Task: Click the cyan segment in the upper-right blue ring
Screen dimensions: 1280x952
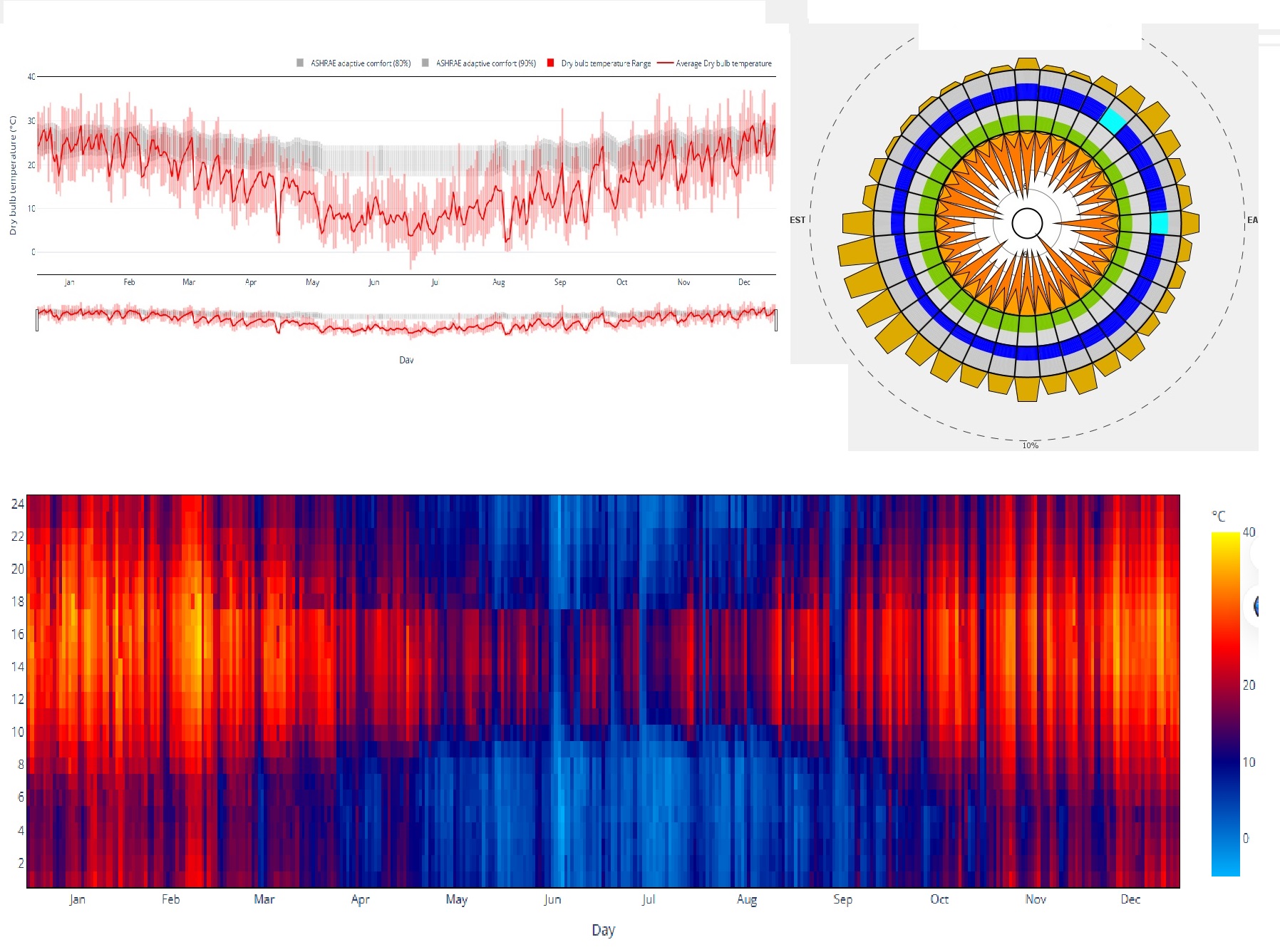Action: click(1113, 120)
